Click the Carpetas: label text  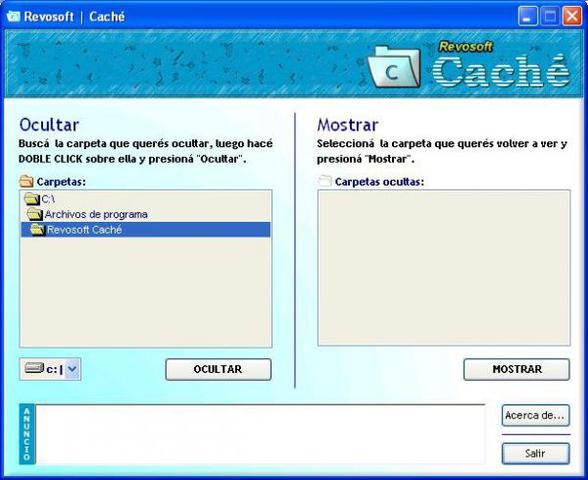[x=61, y=182]
